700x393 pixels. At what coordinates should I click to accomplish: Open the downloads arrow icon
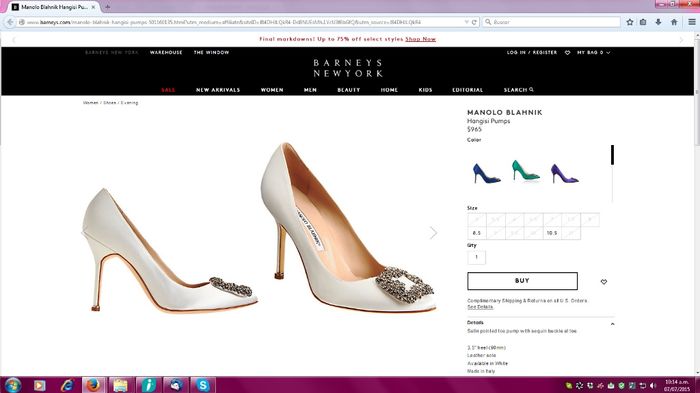coord(658,22)
